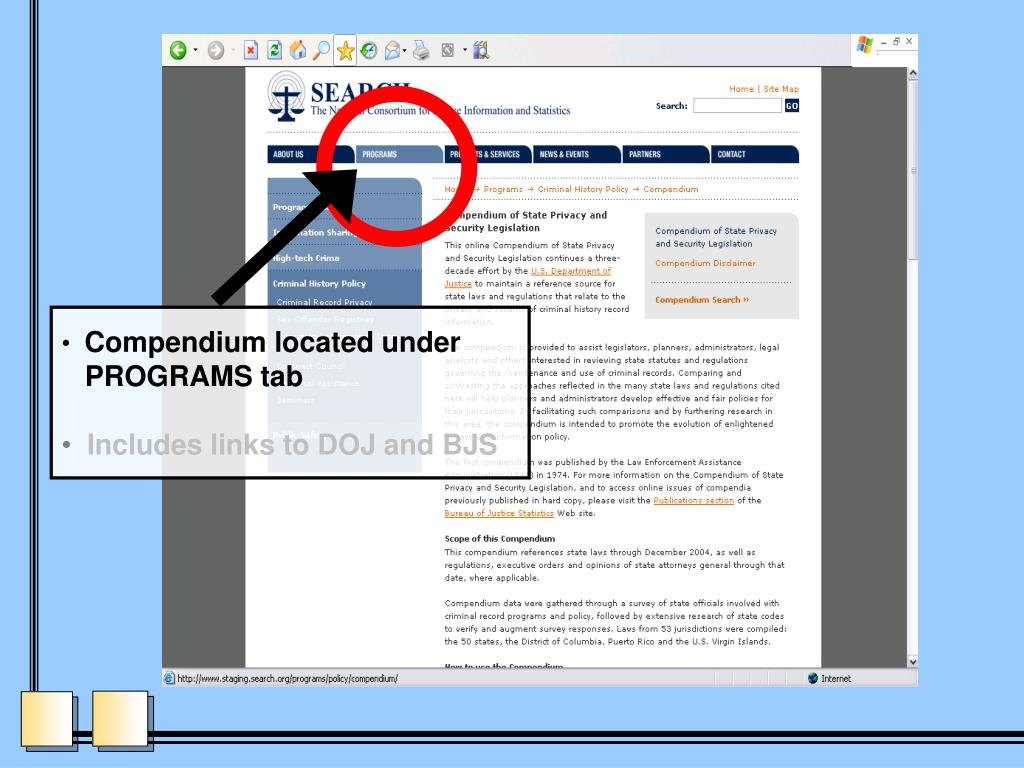Viewport: 1024px width, 768px height.
Task: Open the Publications section link
Action: pos(694,500)
